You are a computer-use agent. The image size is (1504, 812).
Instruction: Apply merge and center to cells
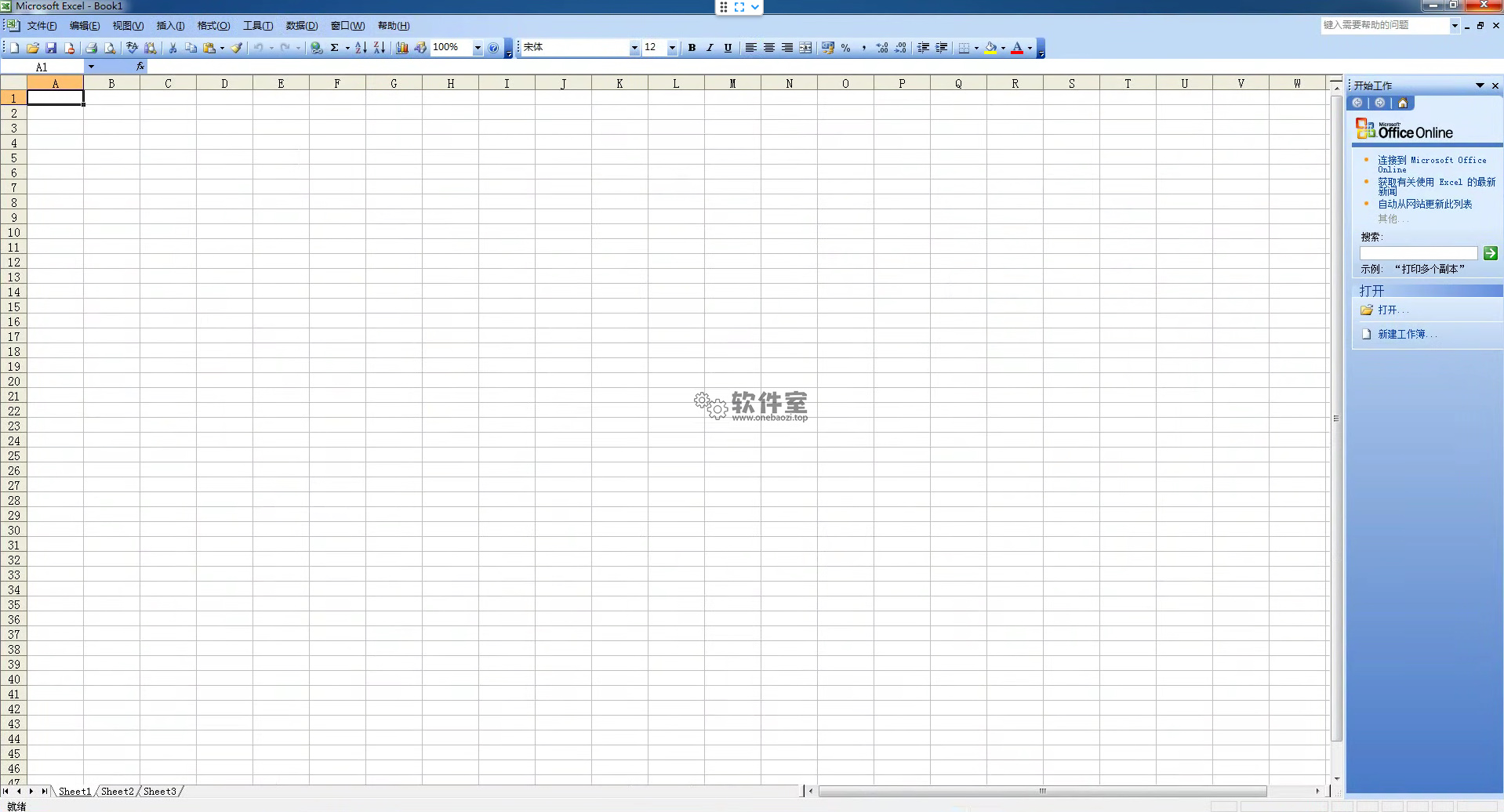pyautogui.click(x=805, y=48)
